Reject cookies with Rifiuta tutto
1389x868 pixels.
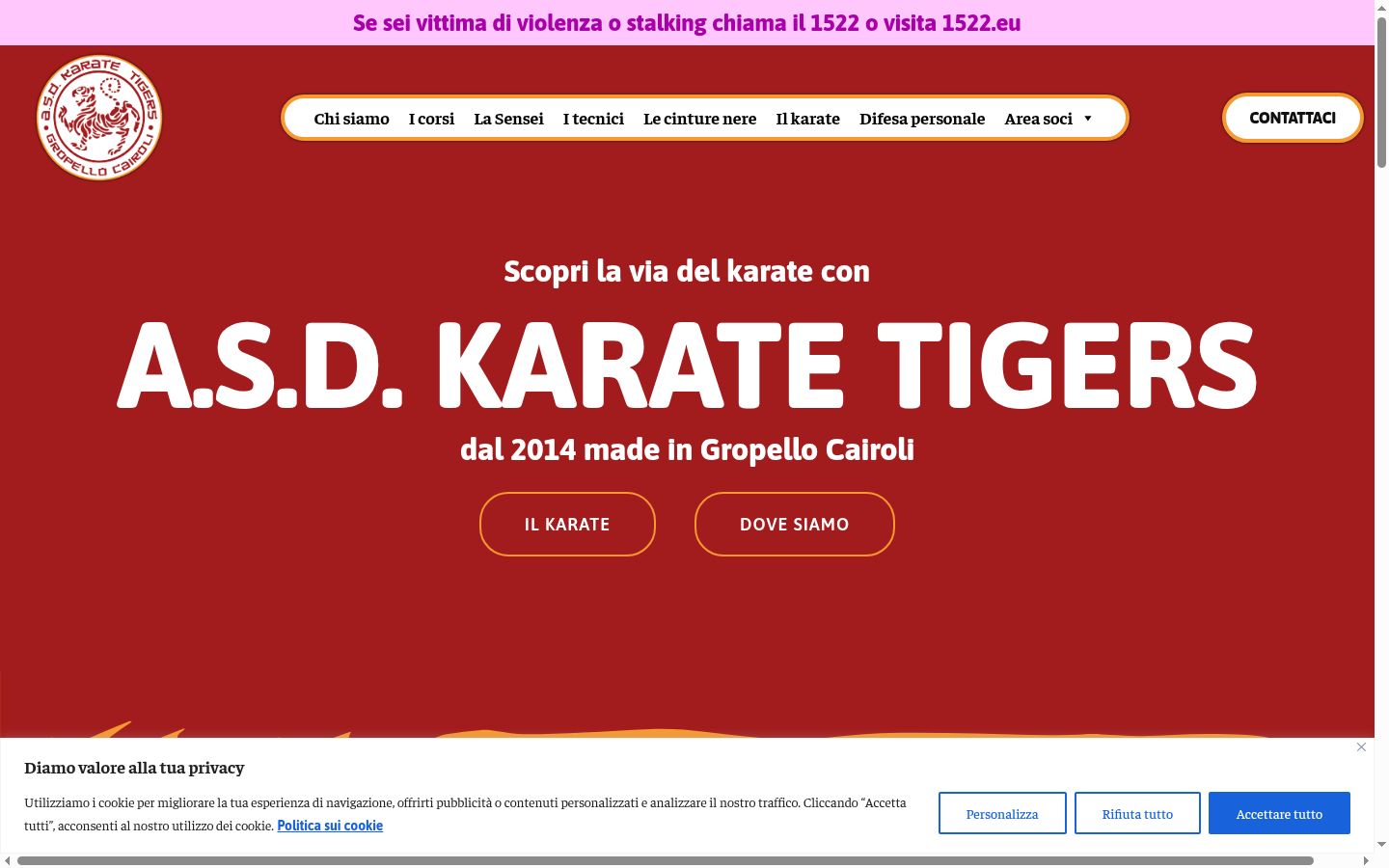[1137, 813]
